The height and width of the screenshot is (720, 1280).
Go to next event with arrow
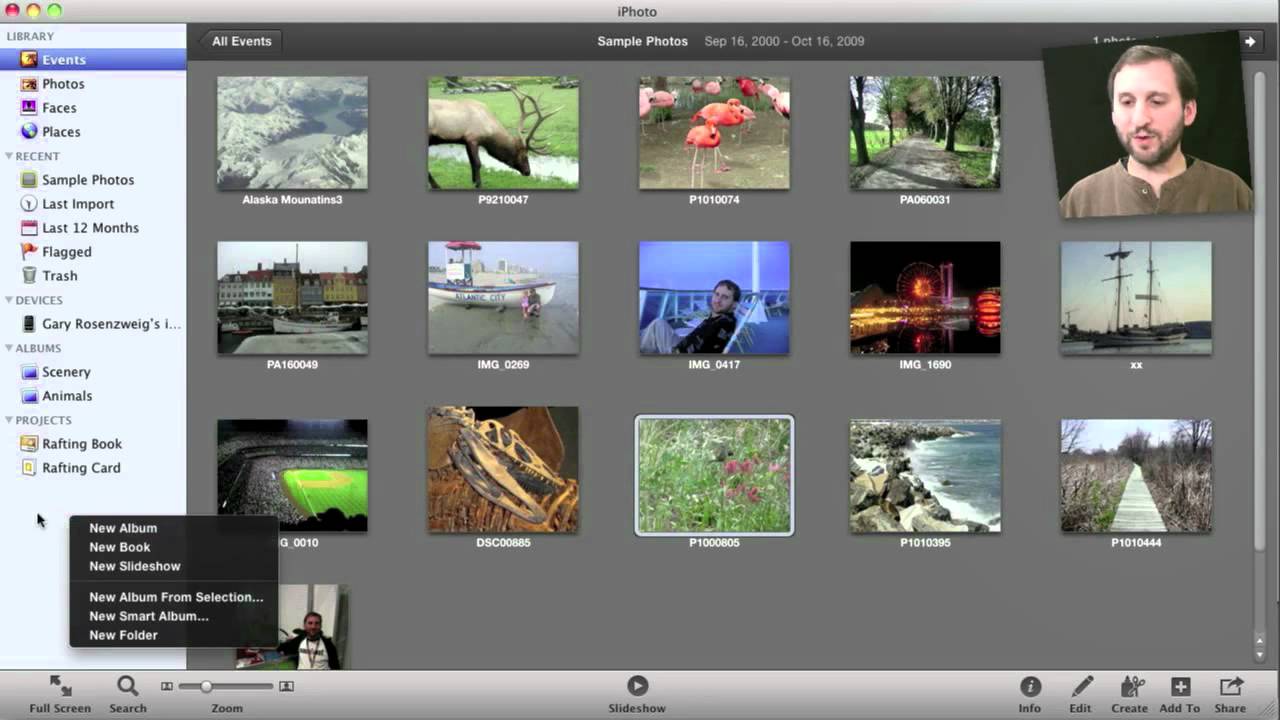(x=1250, y=41)
